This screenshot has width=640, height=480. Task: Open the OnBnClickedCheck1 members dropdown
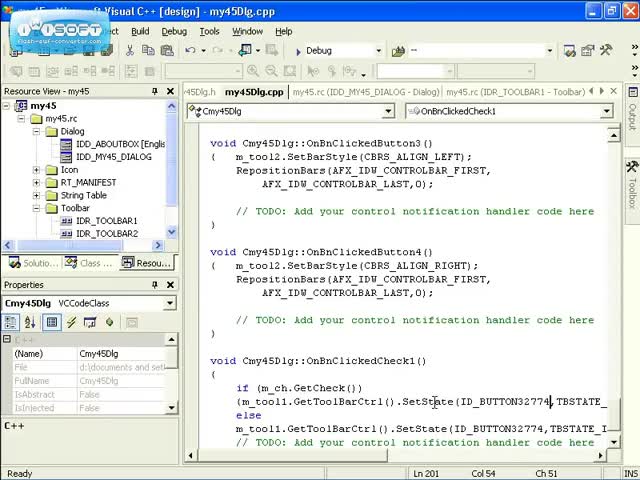[x=606, y=111]
